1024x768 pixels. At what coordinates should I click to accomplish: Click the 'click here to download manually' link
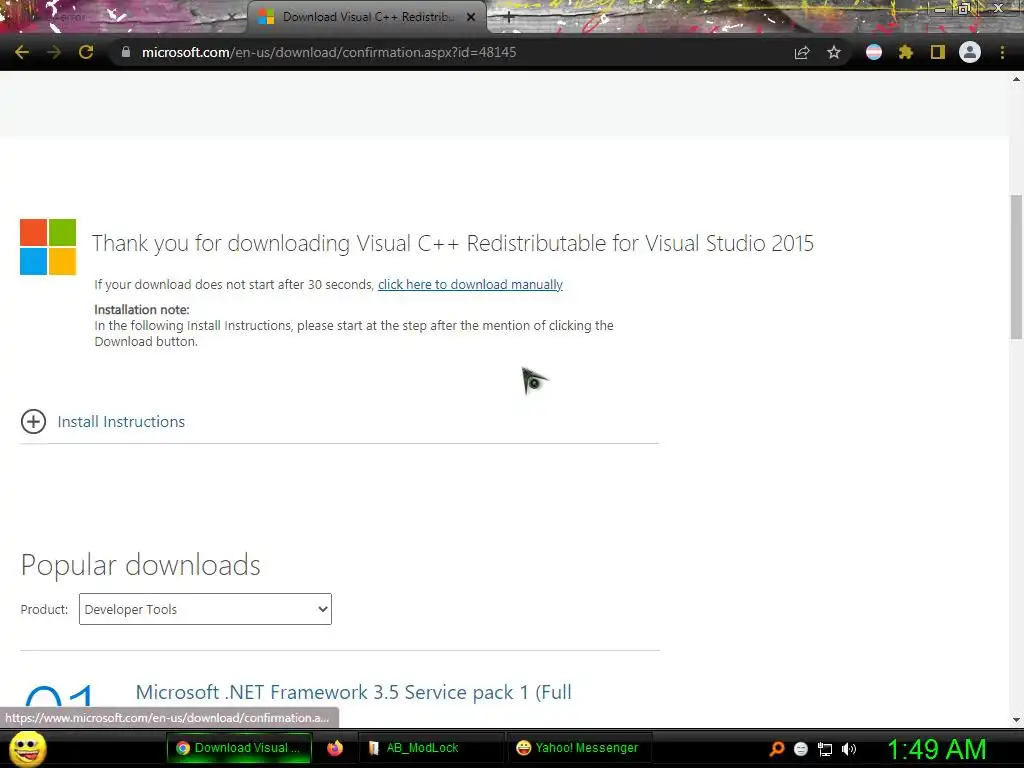[470, 285]
